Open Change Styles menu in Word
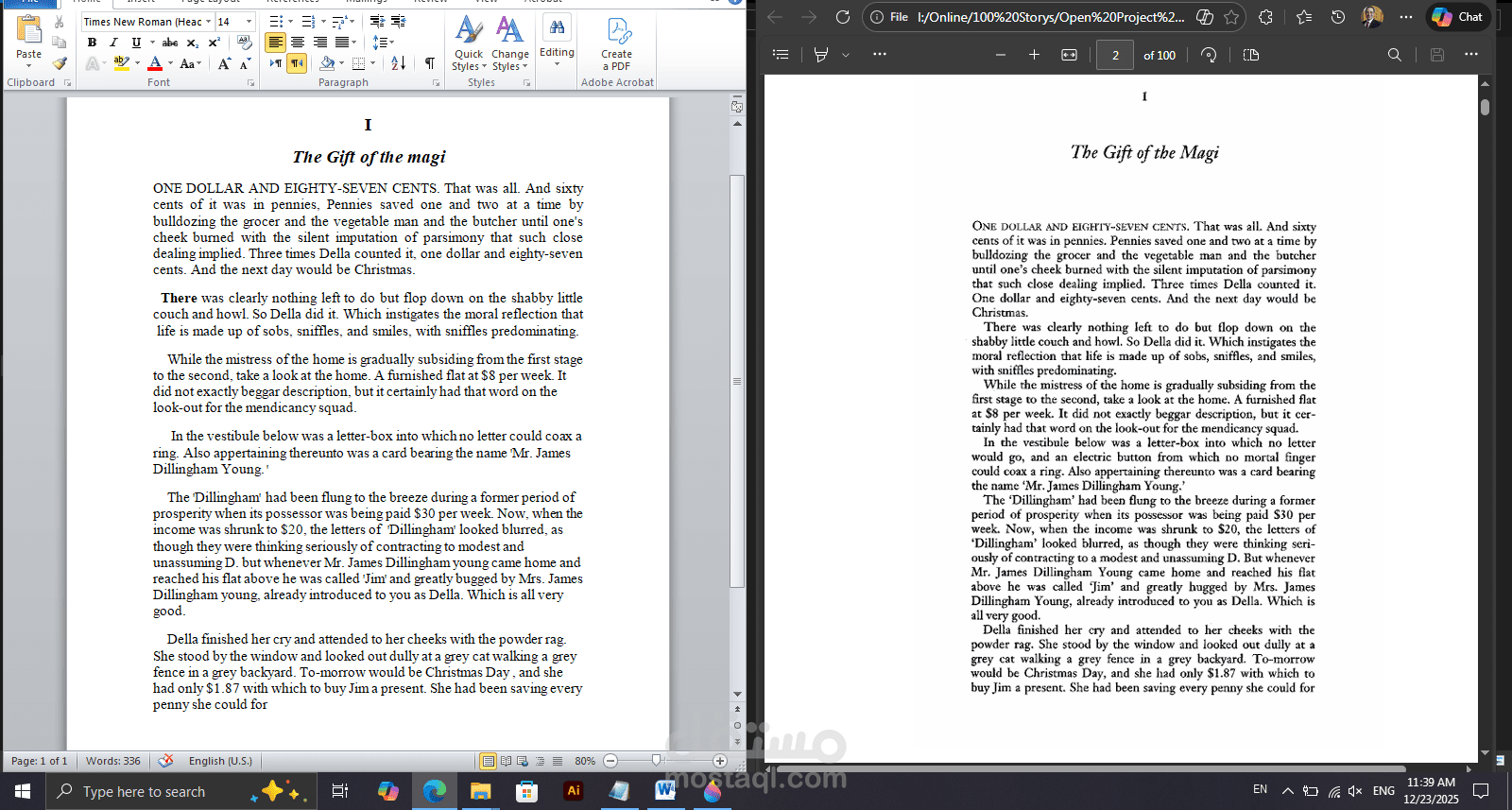 point(510,44)
